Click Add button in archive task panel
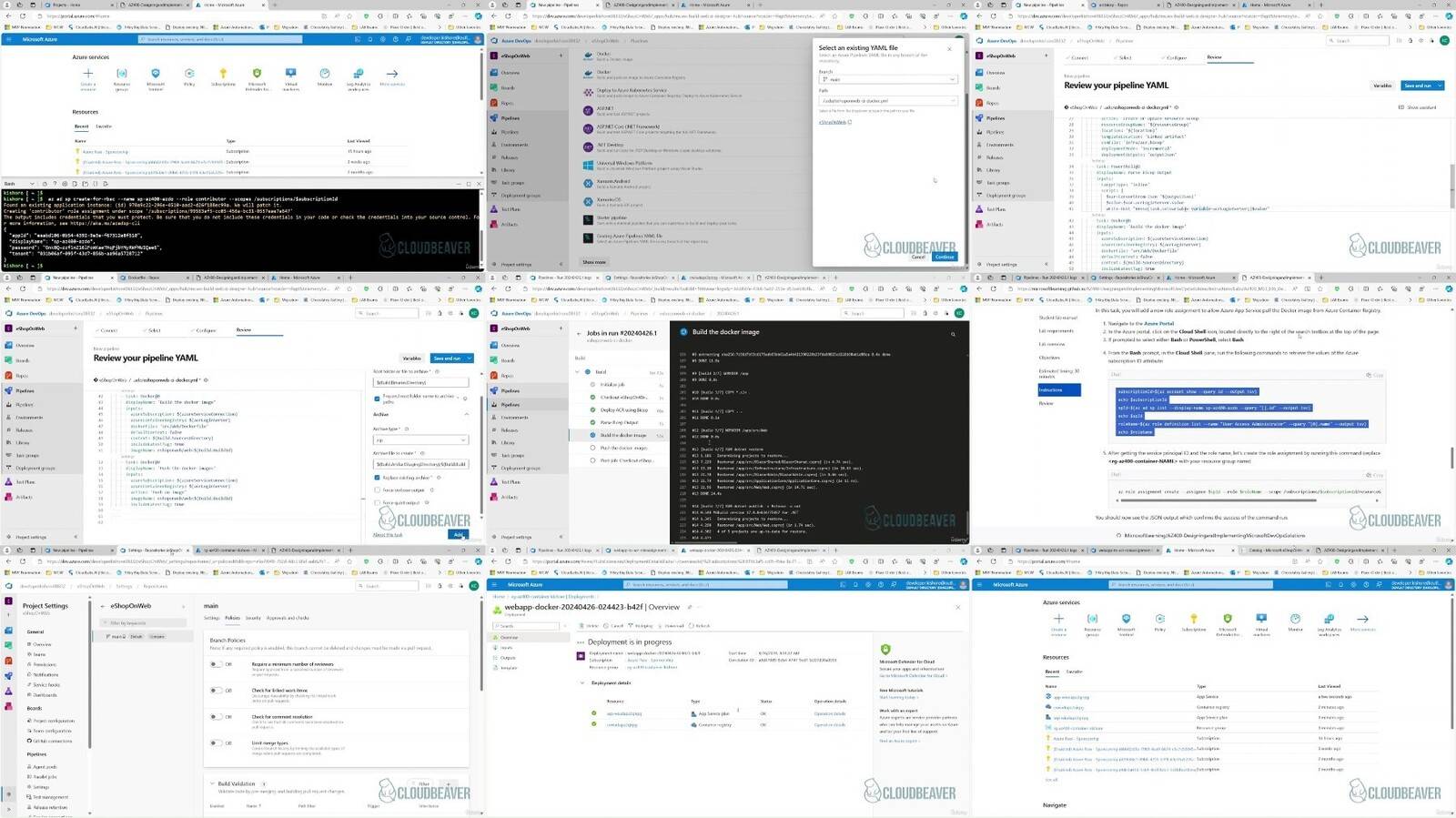Viewport: 1456px width, 818px height. click(459, 534)
